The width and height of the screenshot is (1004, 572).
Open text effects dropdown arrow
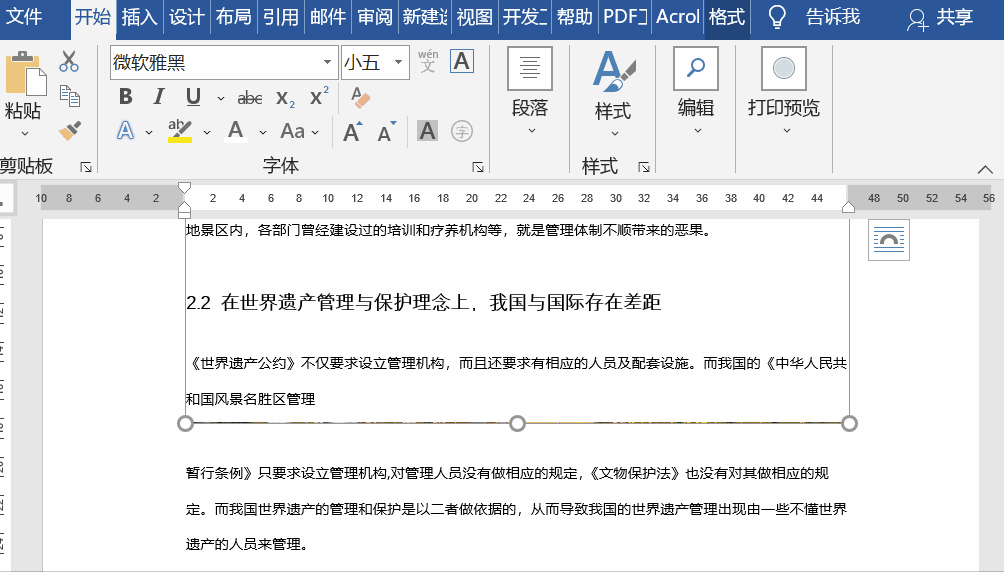coord(149,132)
